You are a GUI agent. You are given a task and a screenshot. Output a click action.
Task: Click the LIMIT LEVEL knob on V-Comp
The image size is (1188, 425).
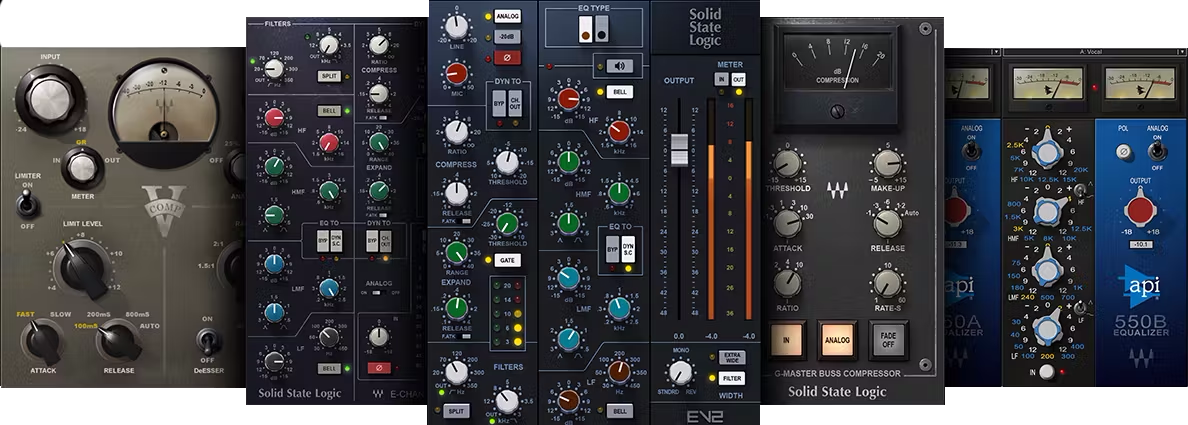[84, 266]
